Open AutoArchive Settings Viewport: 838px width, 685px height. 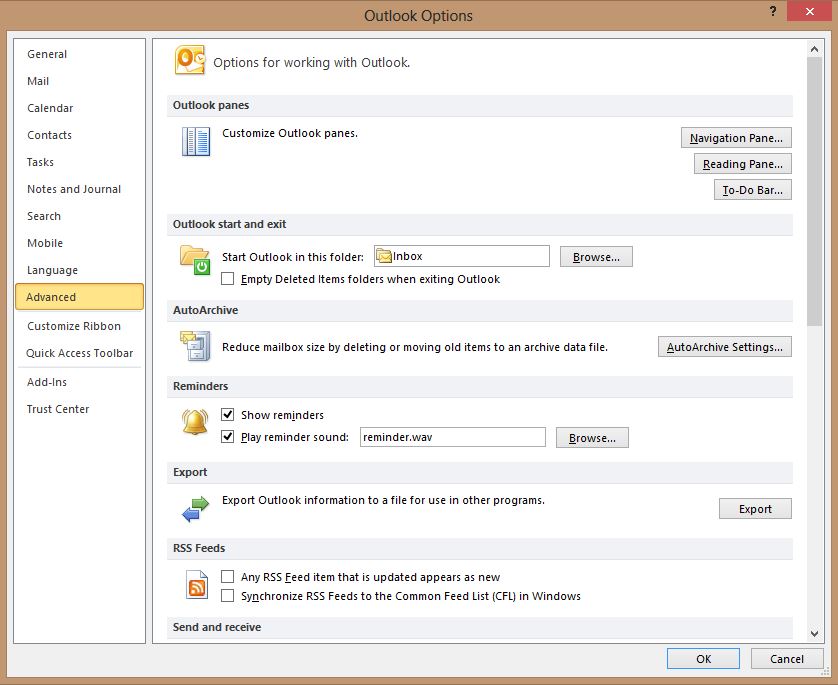pos(725,347)
